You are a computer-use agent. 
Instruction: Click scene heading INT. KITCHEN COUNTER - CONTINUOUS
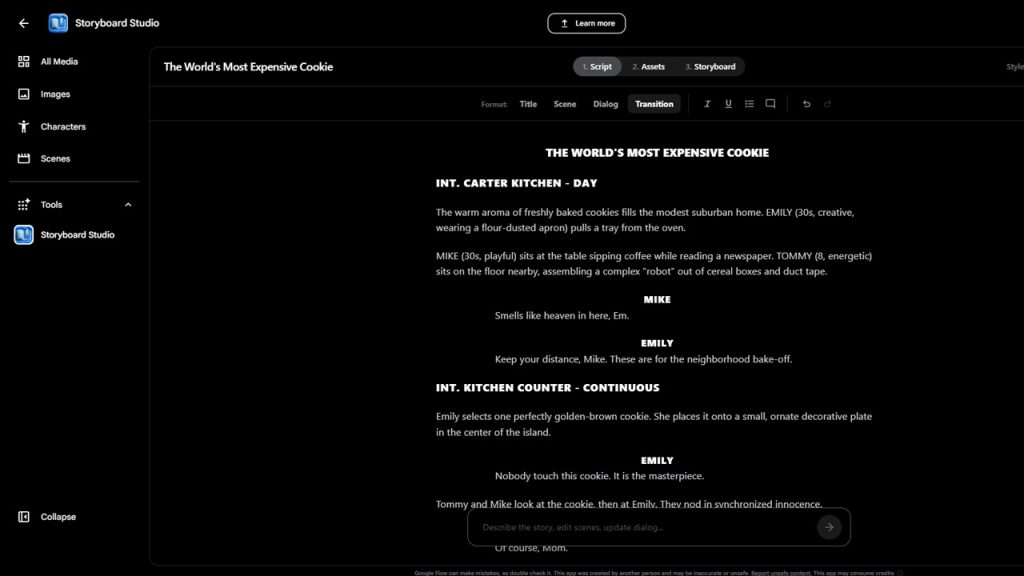pos(547,388)
